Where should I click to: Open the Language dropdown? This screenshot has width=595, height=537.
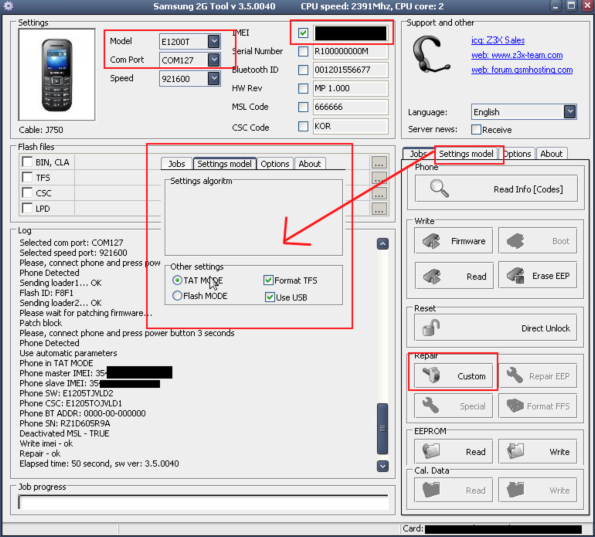[x=570, y=112]
